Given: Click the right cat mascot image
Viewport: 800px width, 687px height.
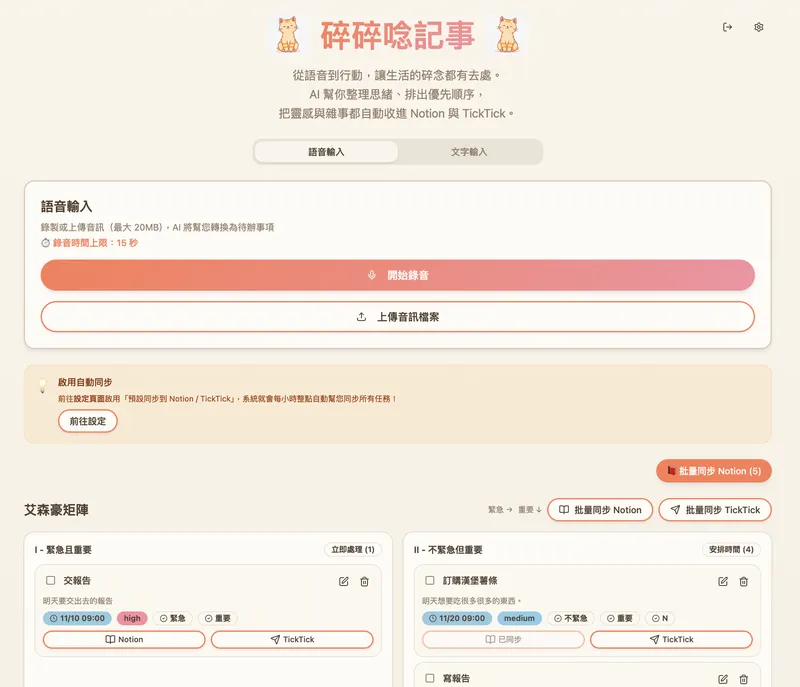Looking at the screenshot, I should click(x=508, y=35).
